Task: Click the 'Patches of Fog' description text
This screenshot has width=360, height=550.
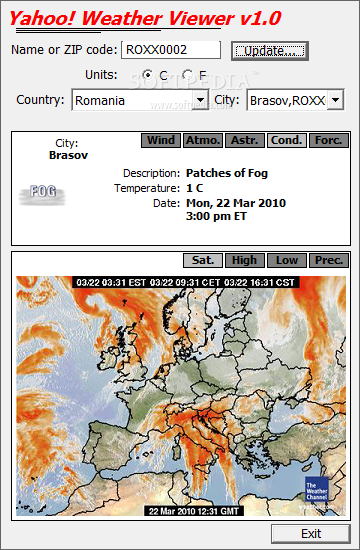Action: click(x=227, y=173)
